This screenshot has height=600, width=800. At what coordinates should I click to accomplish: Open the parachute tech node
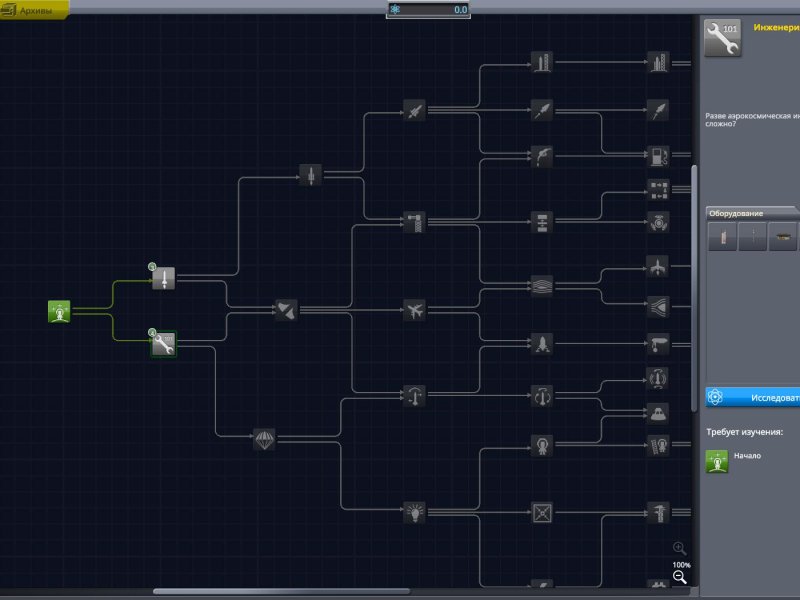tap(264, 438)
